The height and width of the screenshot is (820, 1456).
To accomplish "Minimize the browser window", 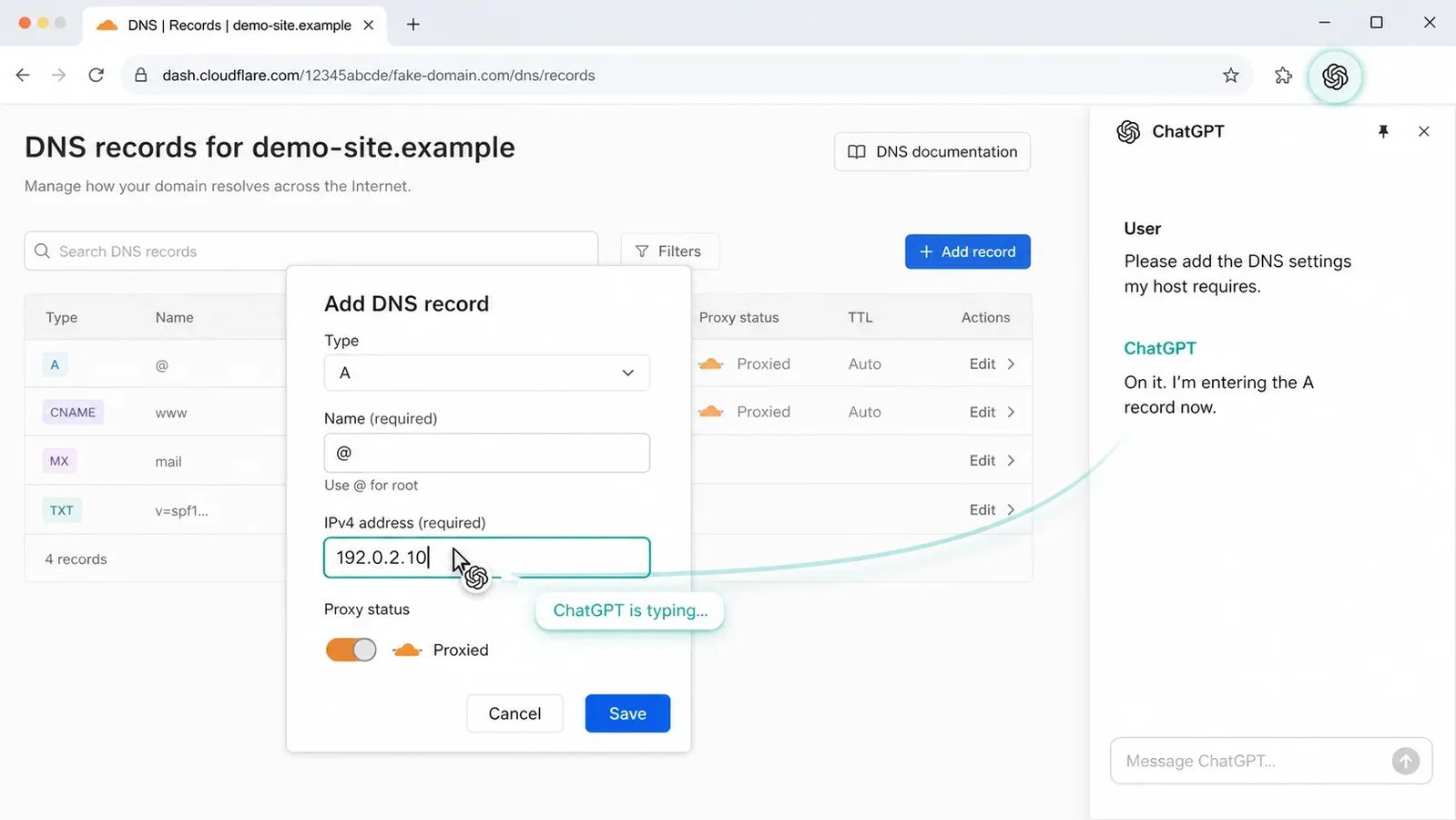I will 1325,23.
